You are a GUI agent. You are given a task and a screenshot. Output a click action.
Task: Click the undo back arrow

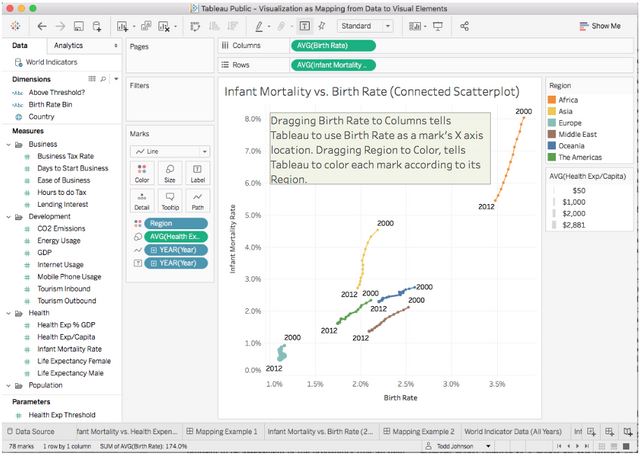[42, 27]
